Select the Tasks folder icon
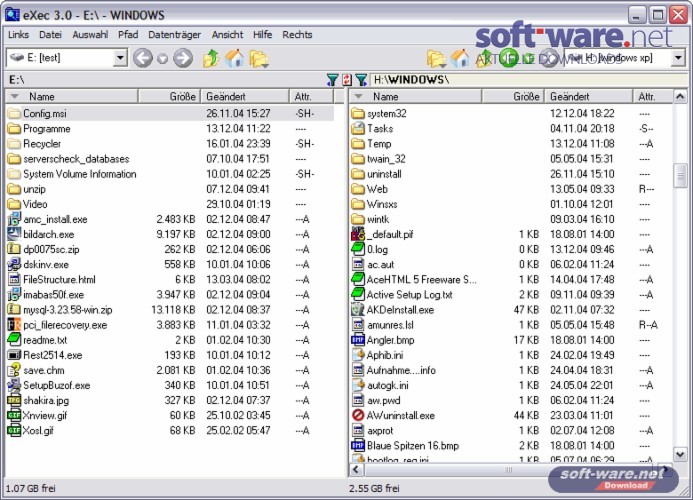 tap(358, 129)
